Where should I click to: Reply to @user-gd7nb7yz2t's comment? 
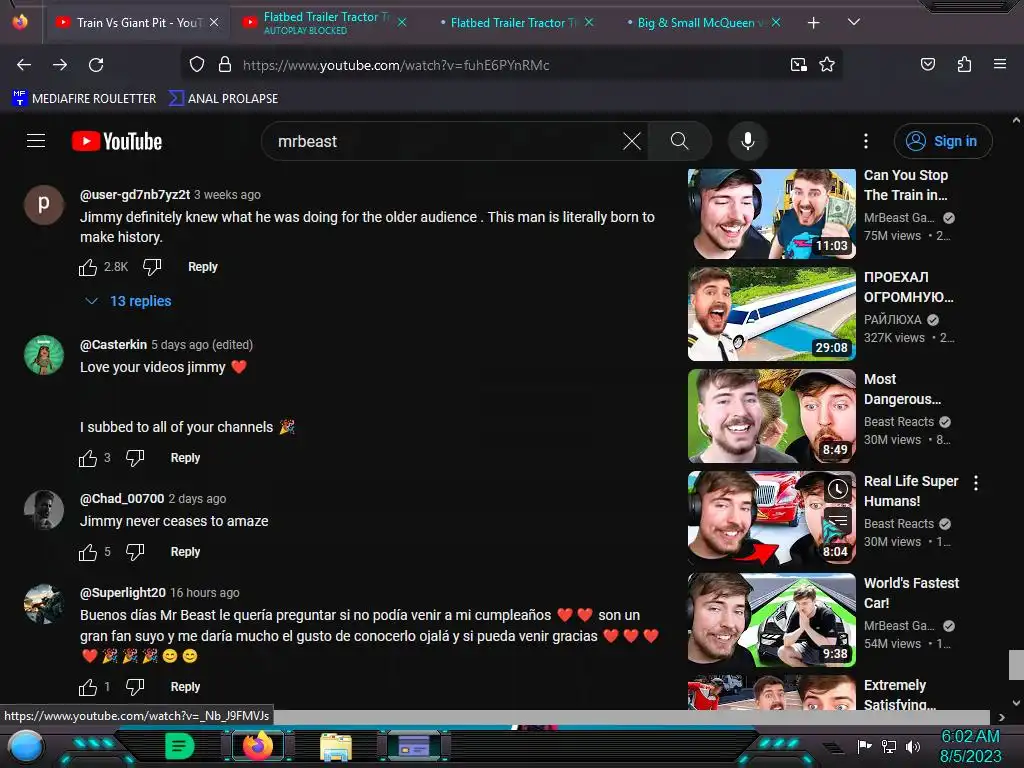(x=202, y=266)
